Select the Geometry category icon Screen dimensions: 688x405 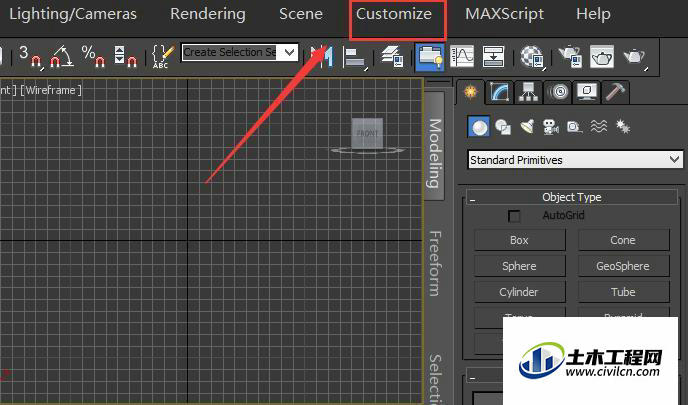click(x=479, y=127)
